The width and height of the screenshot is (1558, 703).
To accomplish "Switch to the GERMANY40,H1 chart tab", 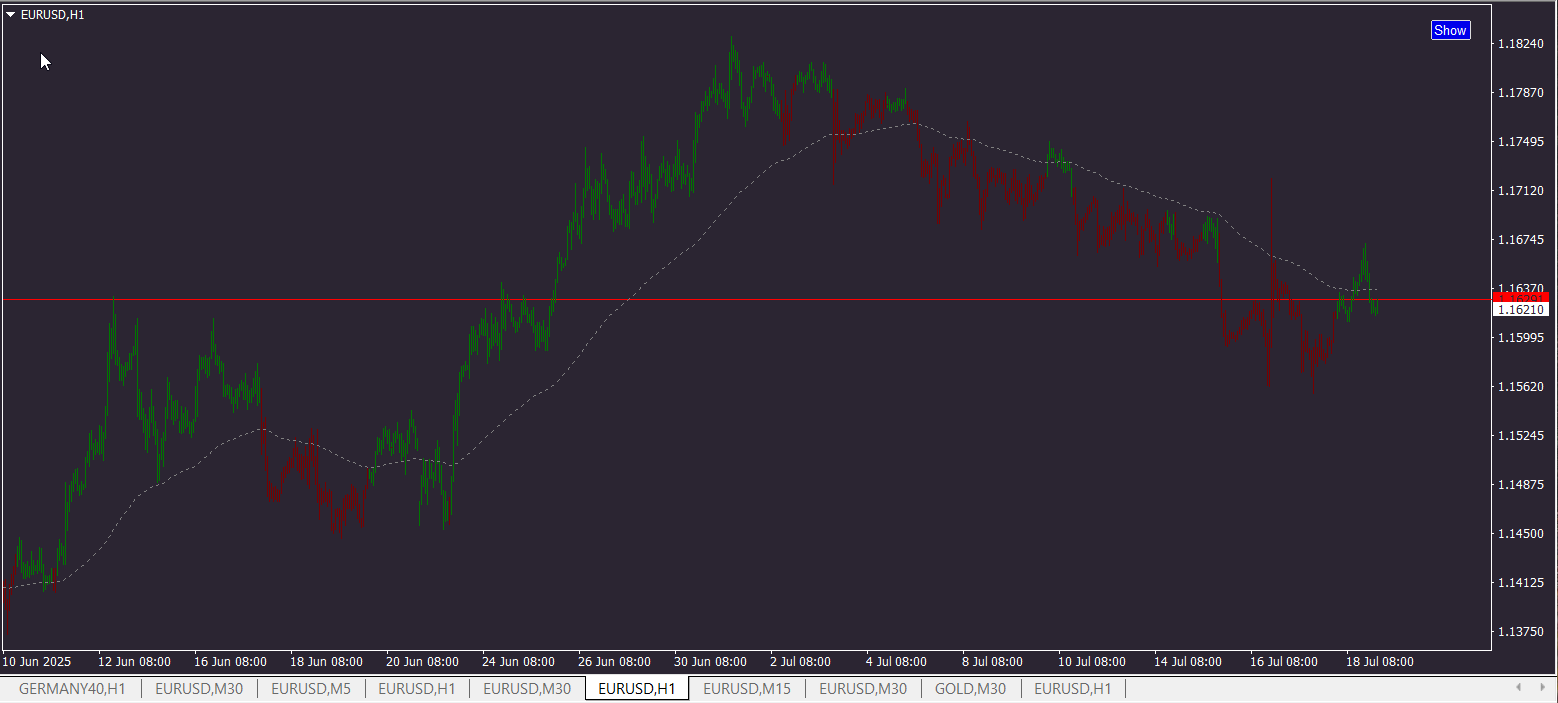I will 72,688.
